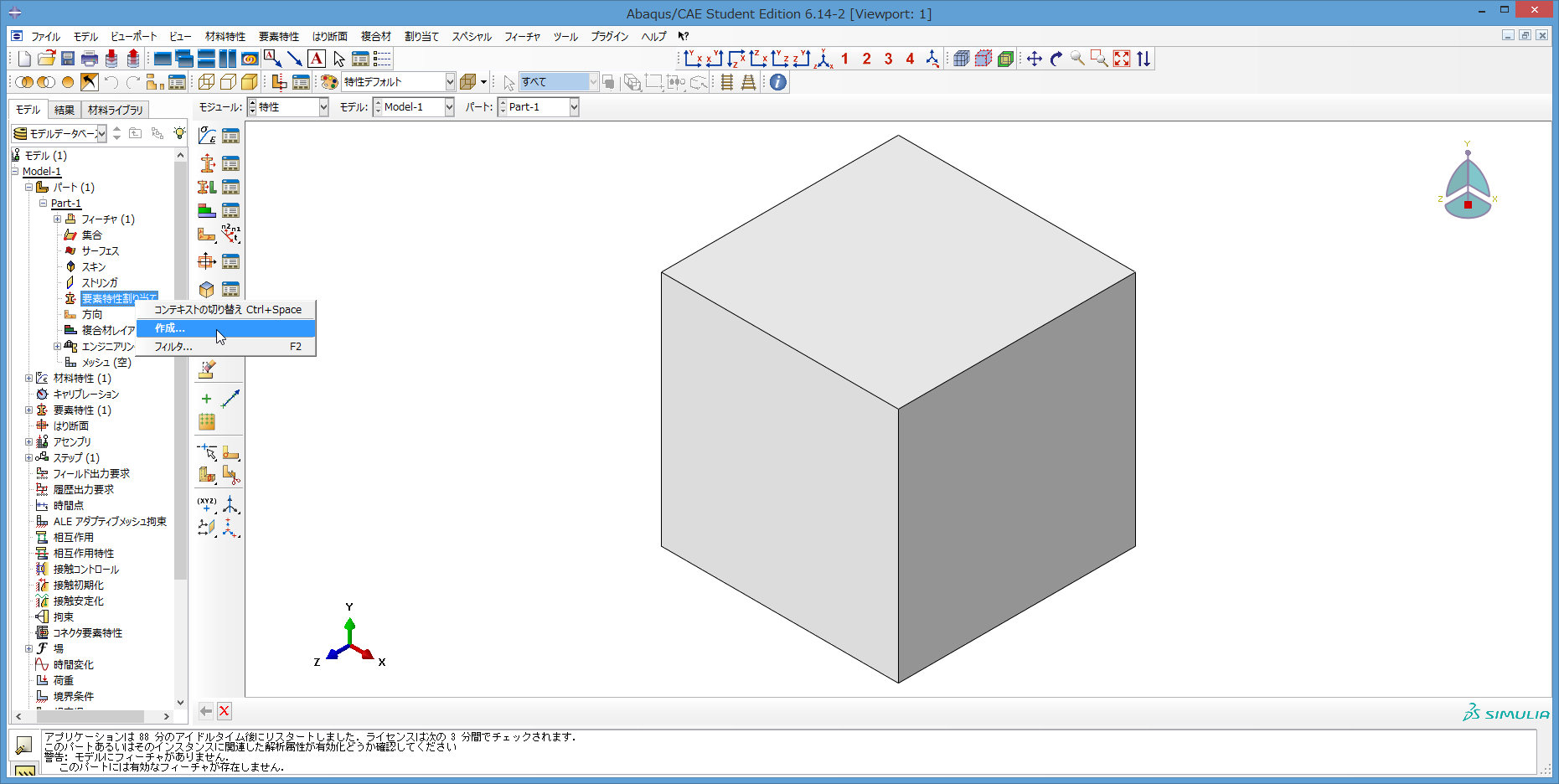Expand the フィーチャ (1) tree node

pyautogui.click(x=57, y=219)
